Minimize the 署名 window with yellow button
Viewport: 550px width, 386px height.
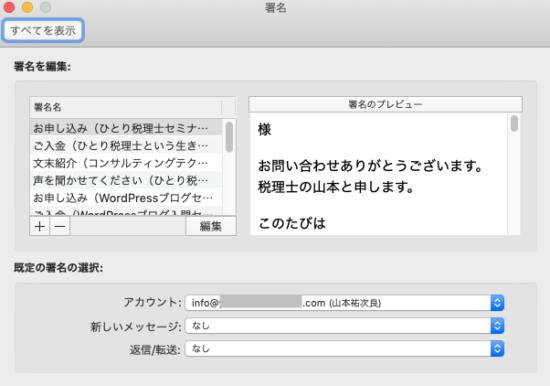click(x=27, y=7)
